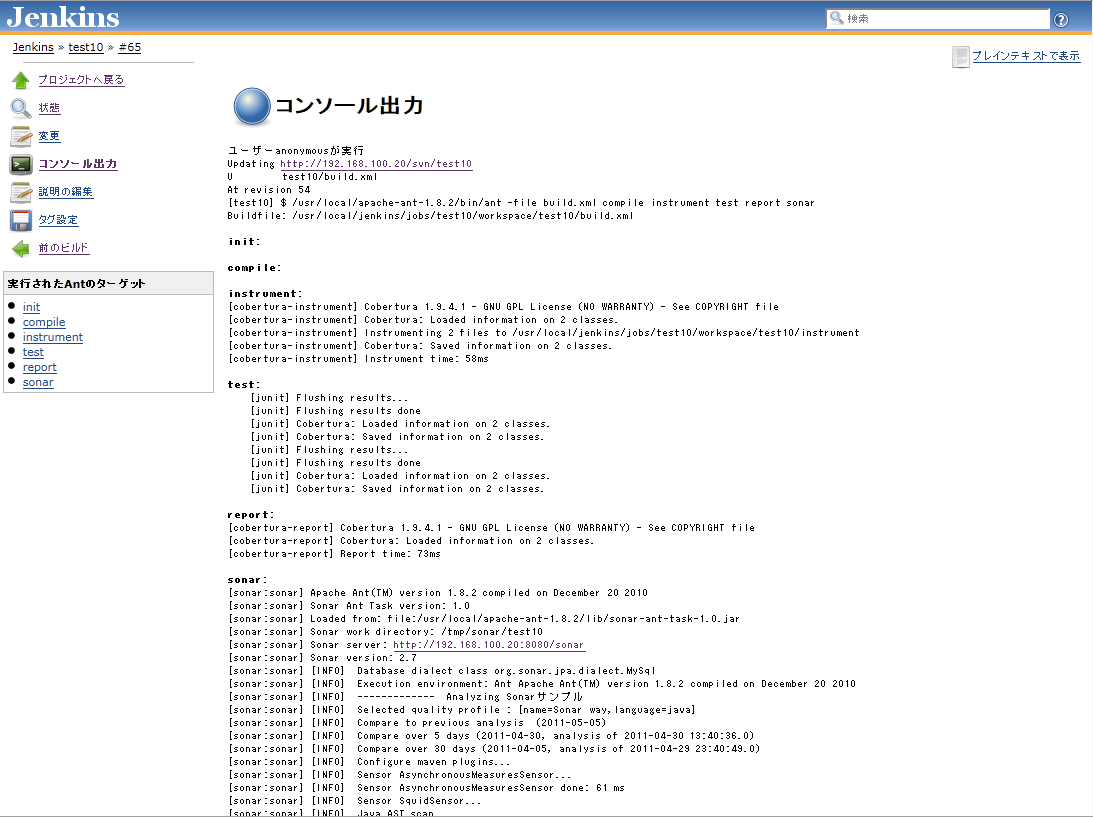This screenshot has height=818, width=1093.
Task: Click the green up-arrow back-to-project icon
Action: click(x=21, y=81)
